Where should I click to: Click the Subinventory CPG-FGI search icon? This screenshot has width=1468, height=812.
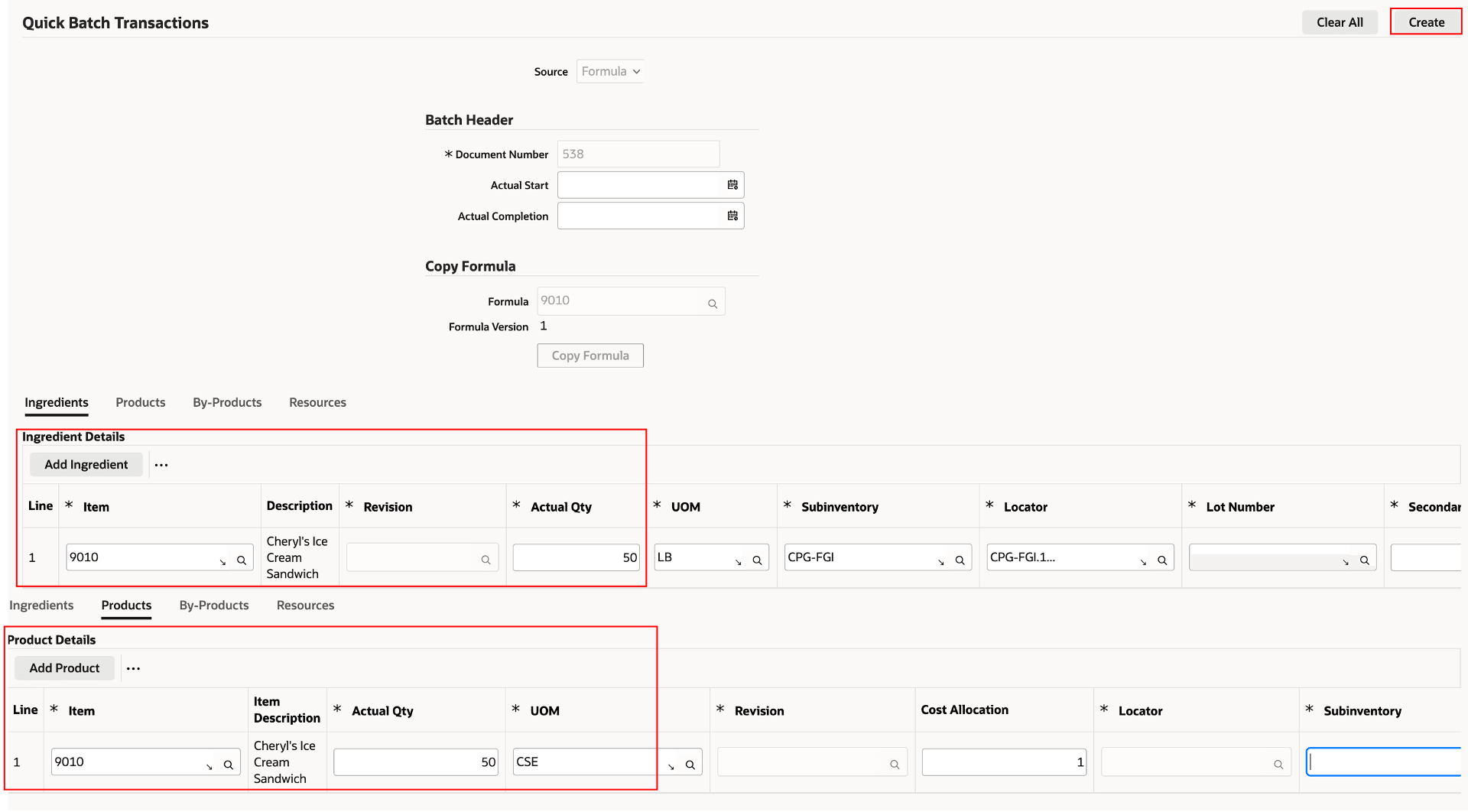[x=960, y=558]
